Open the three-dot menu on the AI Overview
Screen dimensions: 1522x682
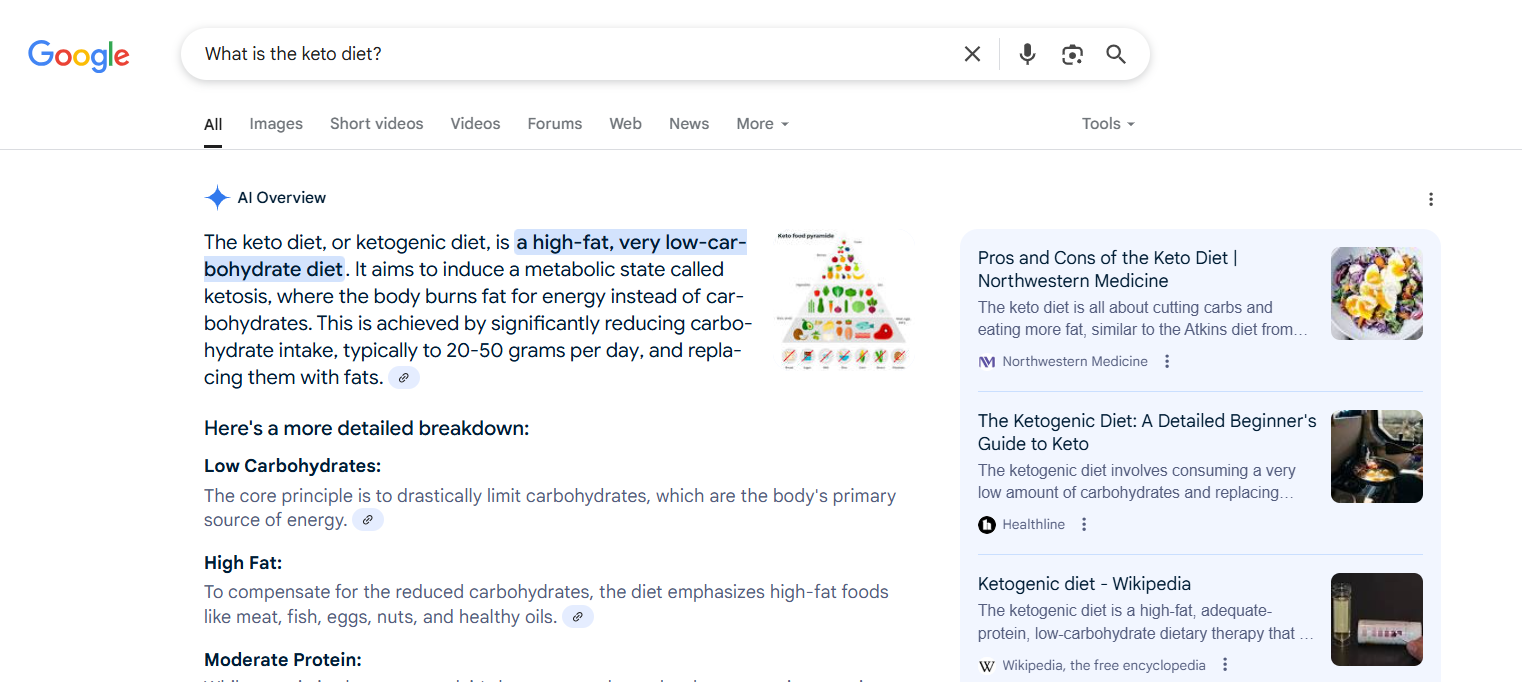[x=1431, y=199]
